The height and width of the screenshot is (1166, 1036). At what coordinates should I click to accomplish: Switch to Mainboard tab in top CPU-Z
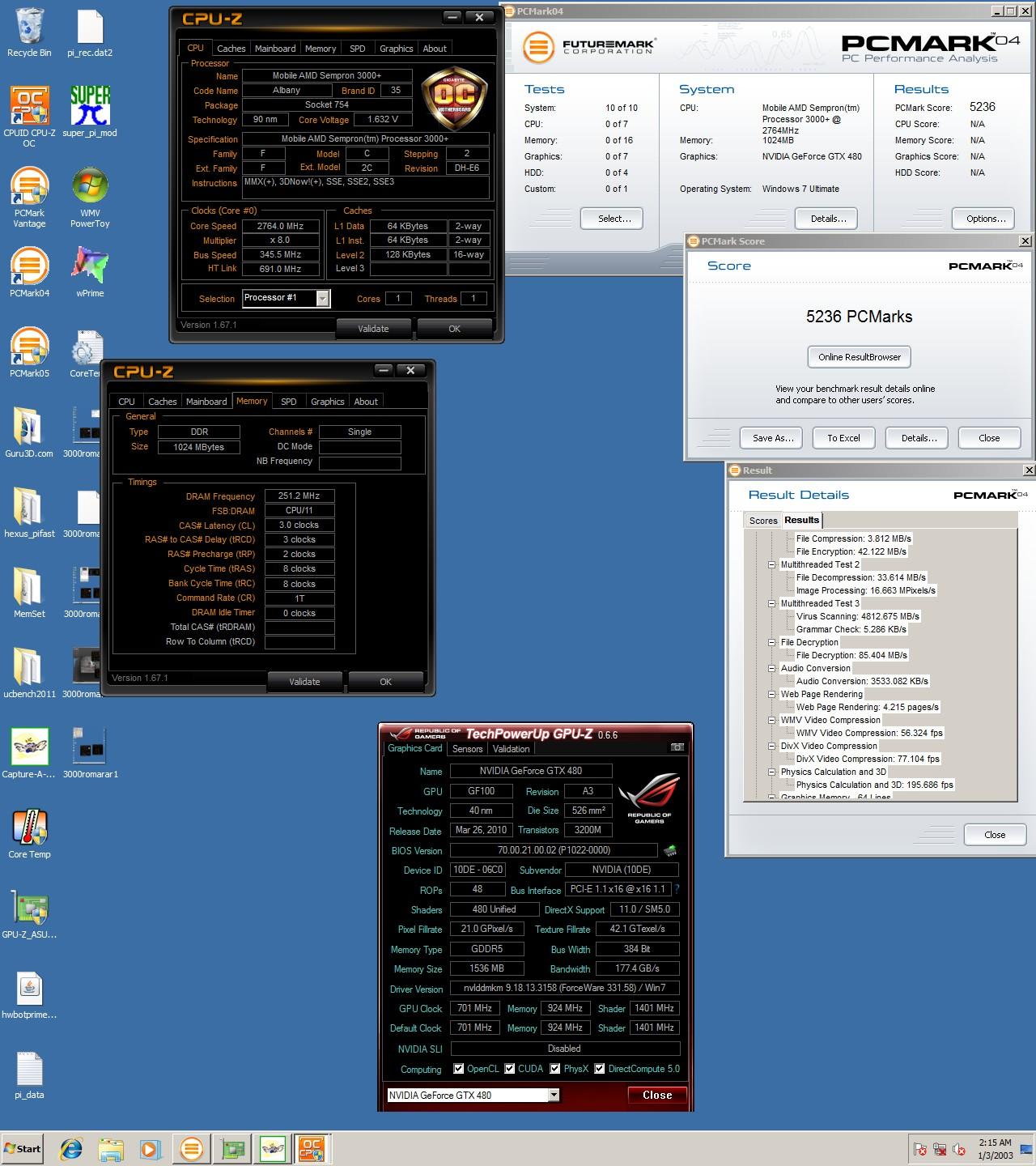tap(275, 49)
